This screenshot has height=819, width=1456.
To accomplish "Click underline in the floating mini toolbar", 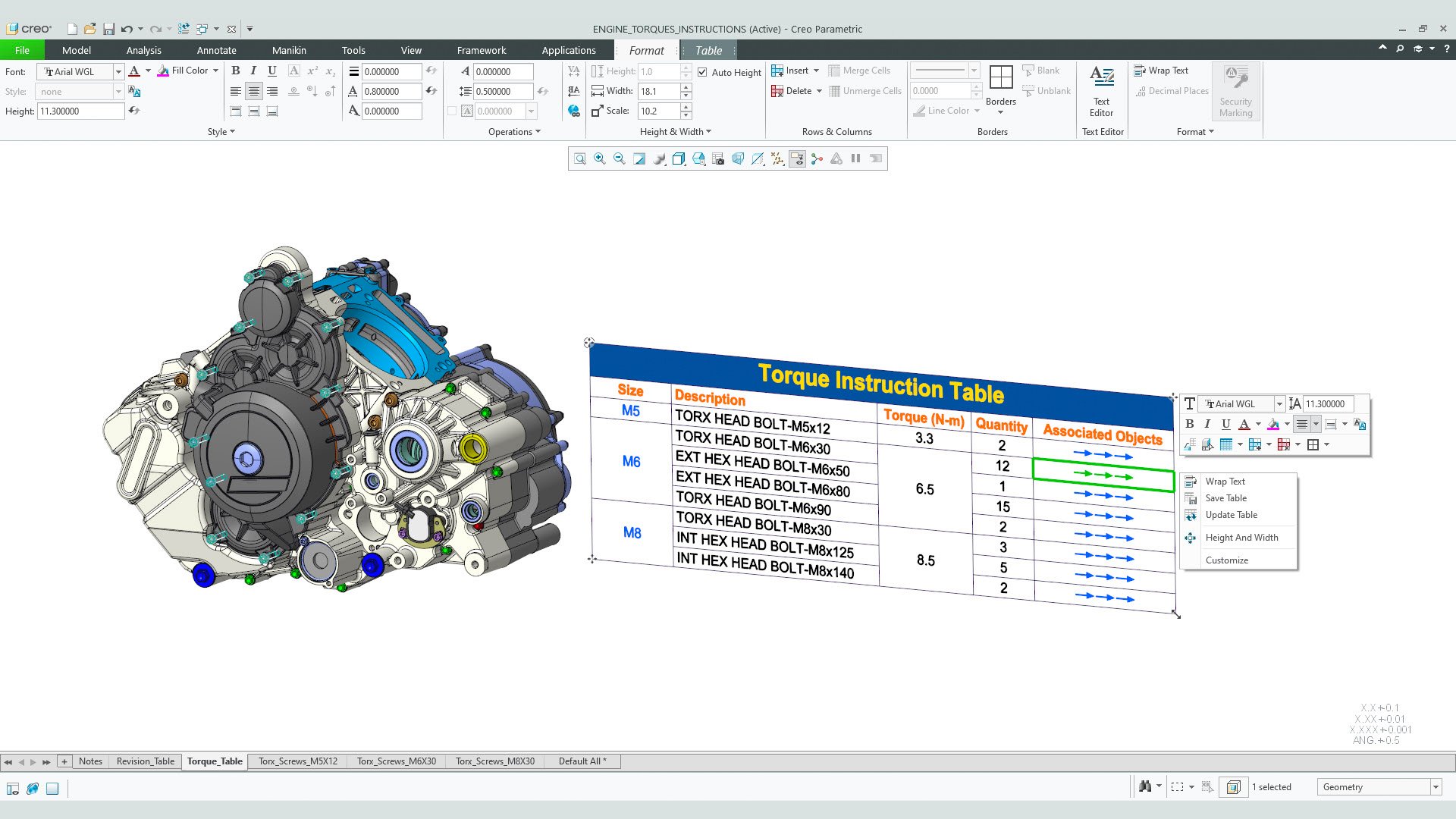I will 1225,424.
